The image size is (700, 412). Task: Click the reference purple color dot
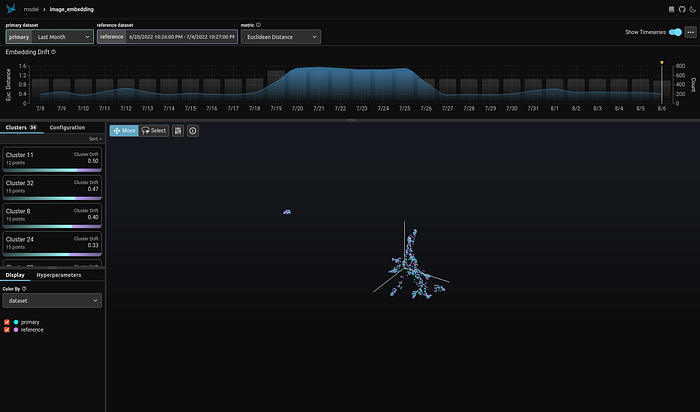(x=16, y=330)
